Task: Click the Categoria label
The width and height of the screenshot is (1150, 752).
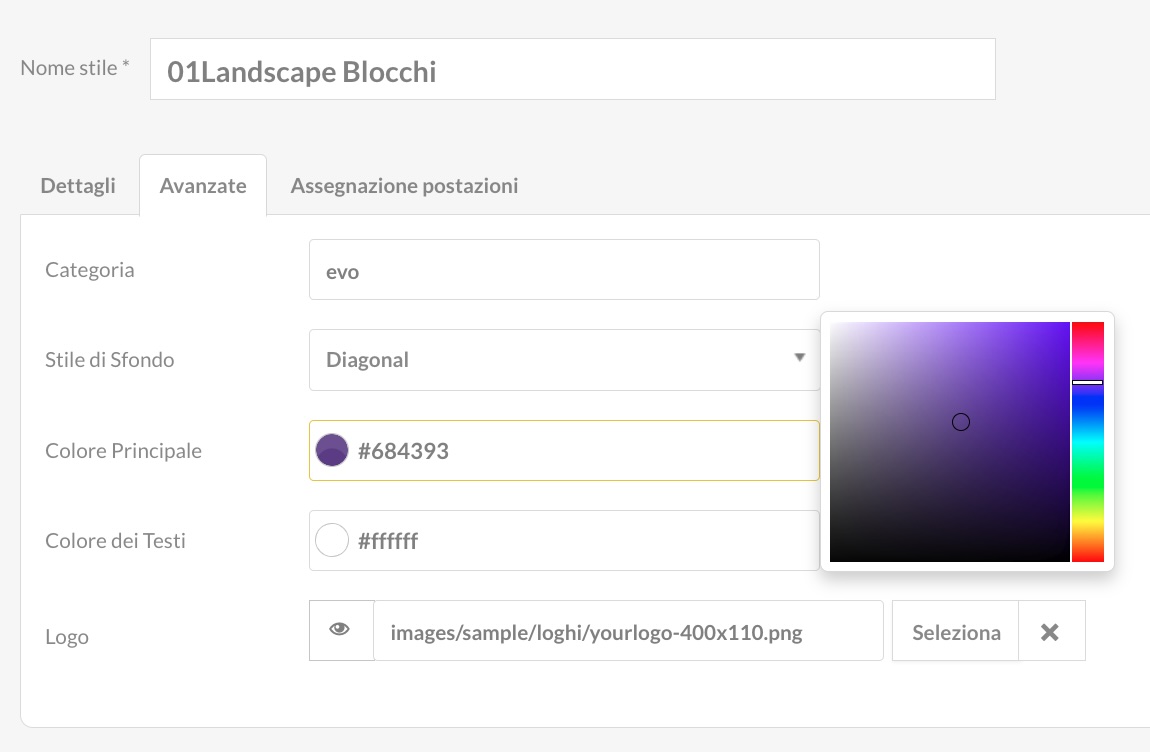Action: [x=89, y=270]
